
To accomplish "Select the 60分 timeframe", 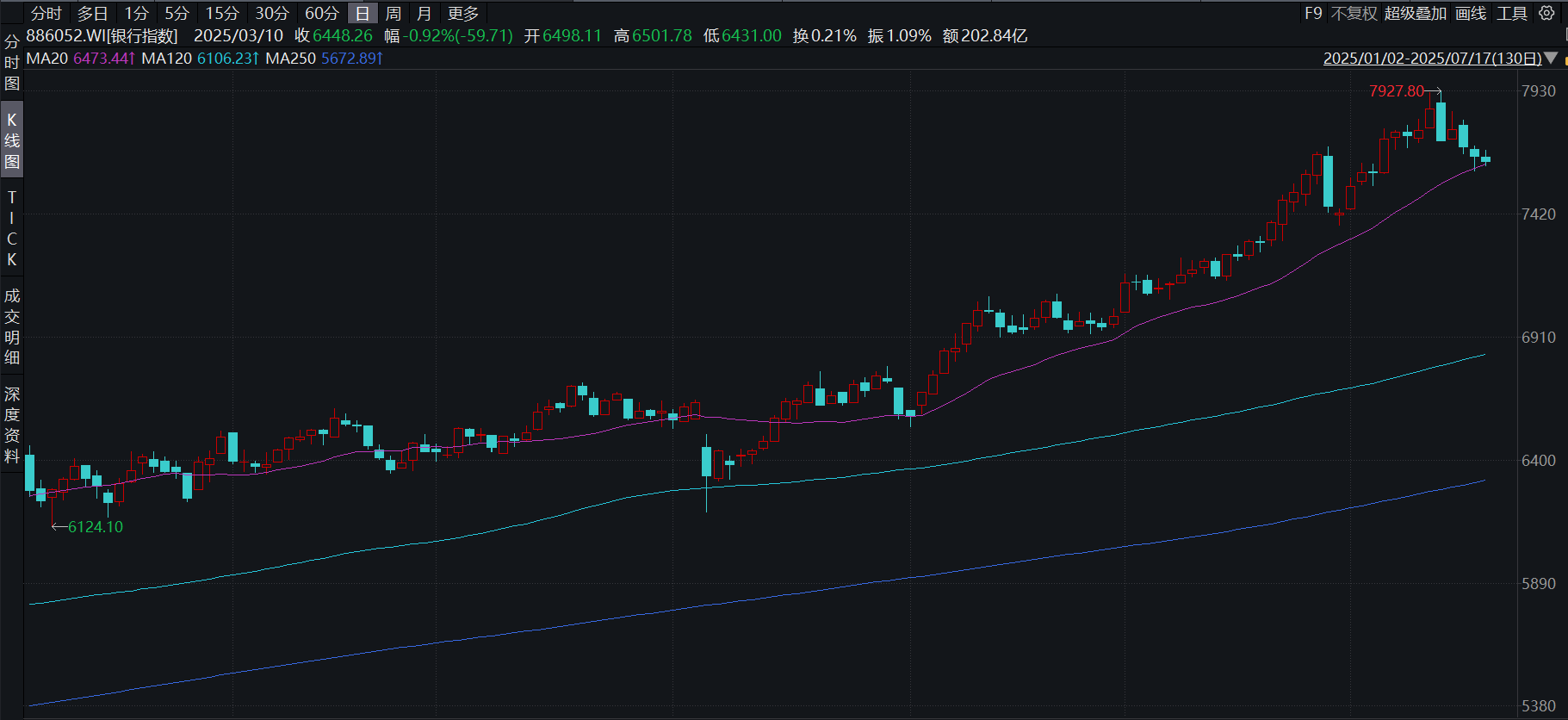I will (x=321, y=13).
